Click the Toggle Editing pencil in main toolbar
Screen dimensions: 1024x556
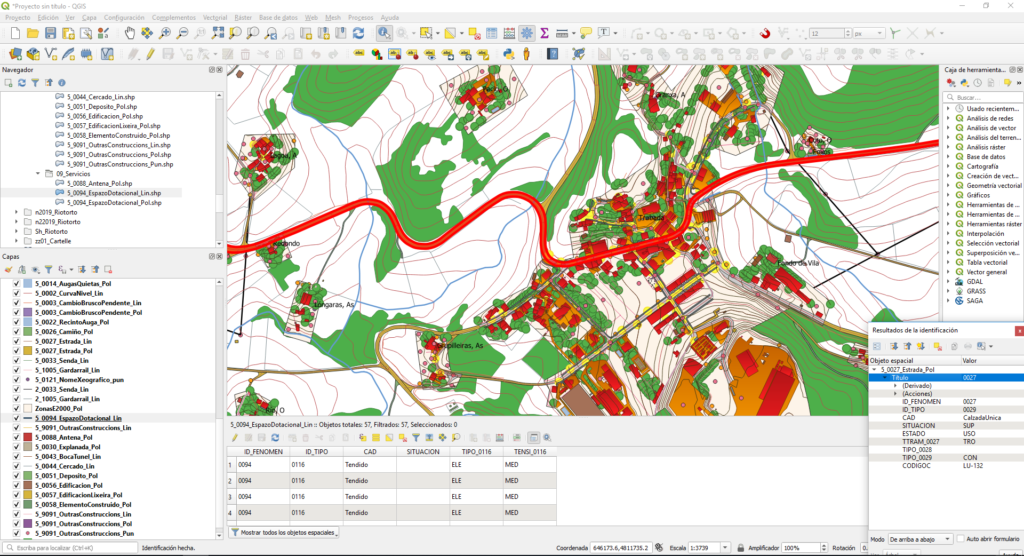(150, 54)
